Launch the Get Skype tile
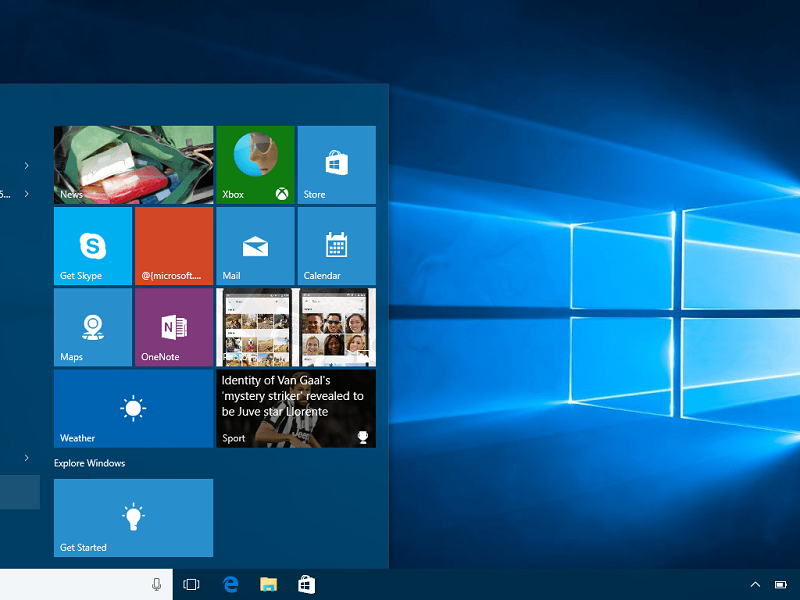Image resolution: width=800 pixels, height=600 pixels. (92, 246)
